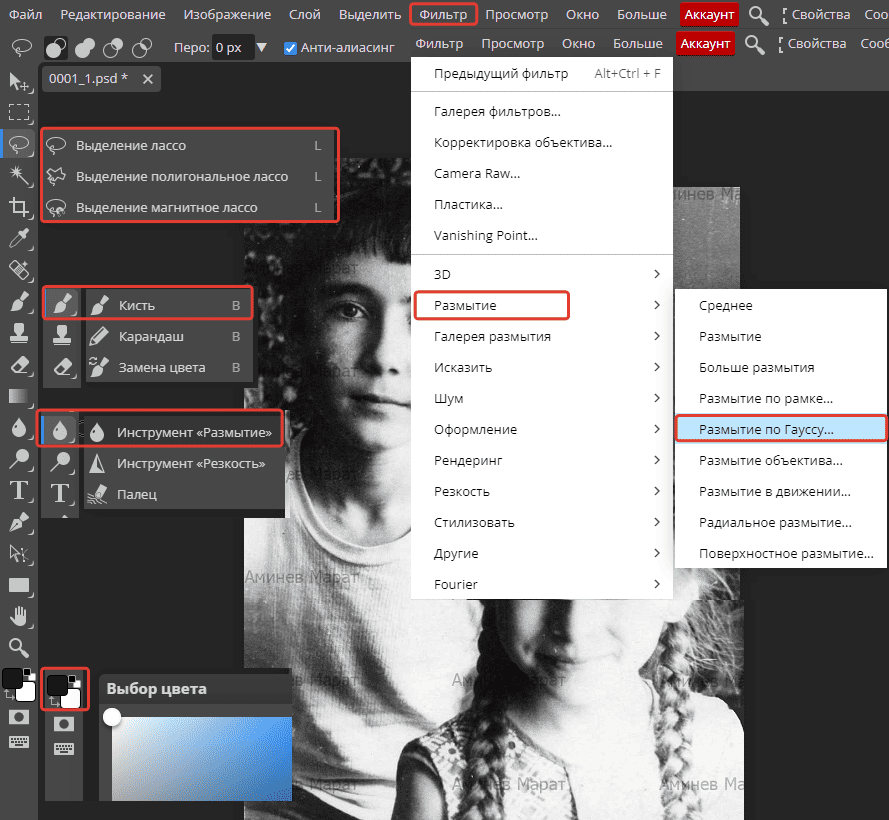889x820 pixels.
Task: Choose Среднее in the blur submenu
Action: click(781, 306)
